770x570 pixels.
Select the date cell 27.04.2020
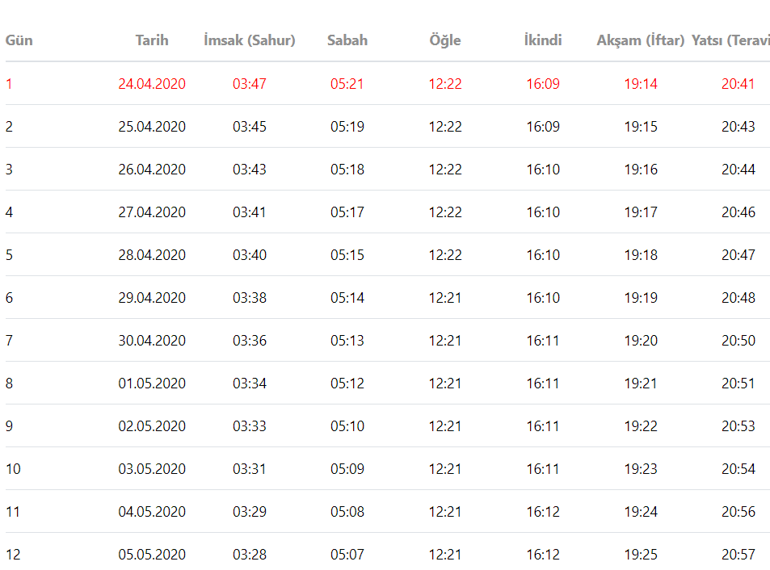tap(152, 212)
